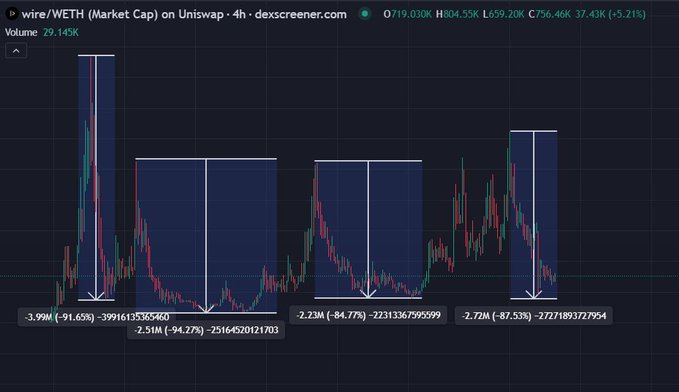Click the round token logo beside wire/WETH

pos(12,14)
